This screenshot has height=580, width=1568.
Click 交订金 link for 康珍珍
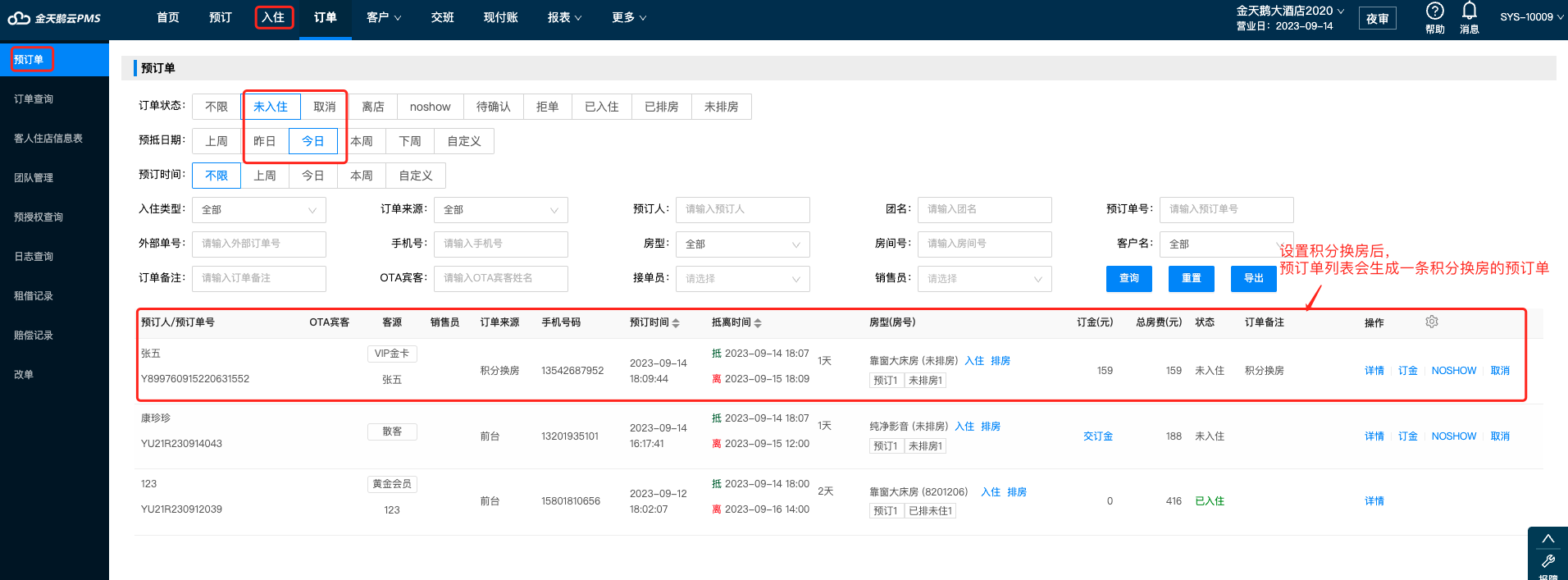tap(1098, 436)
